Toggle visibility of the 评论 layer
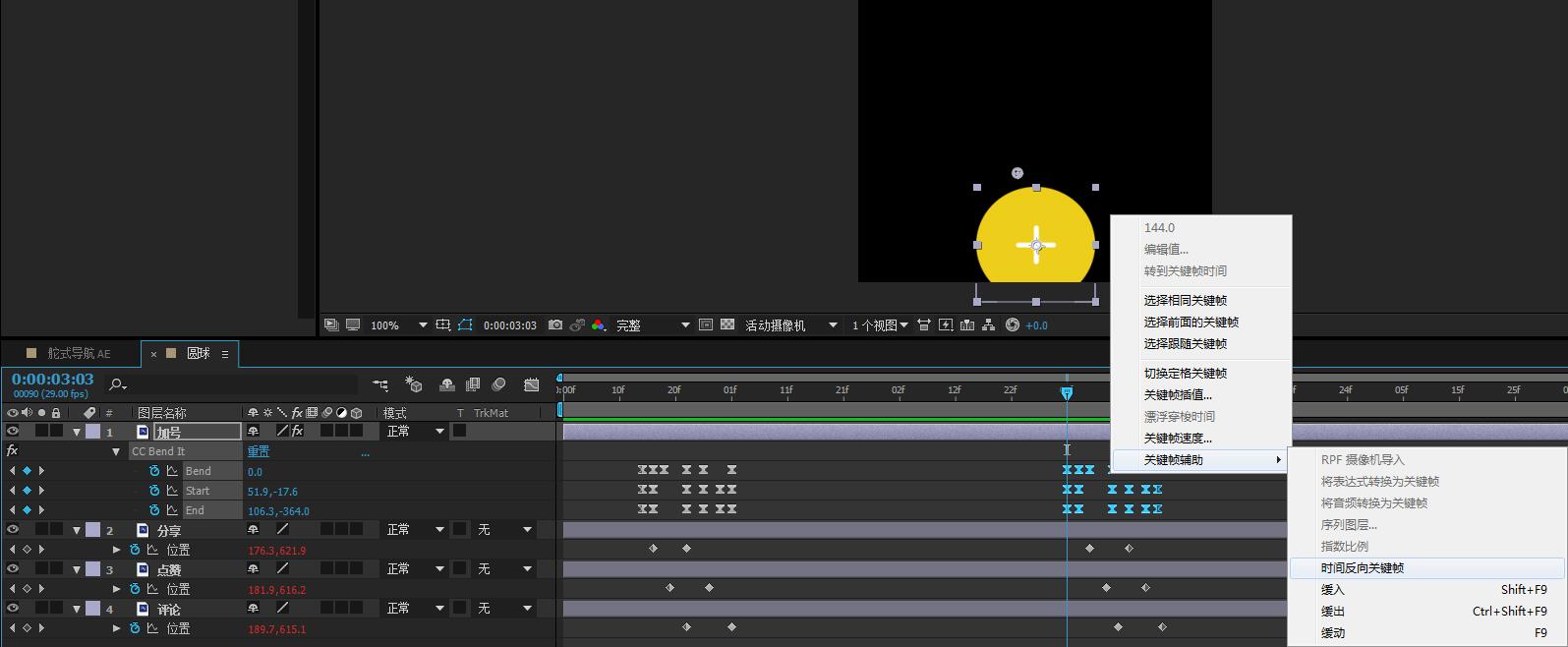The width and height of the screenshot is (1568, 647). click(13, 609)
